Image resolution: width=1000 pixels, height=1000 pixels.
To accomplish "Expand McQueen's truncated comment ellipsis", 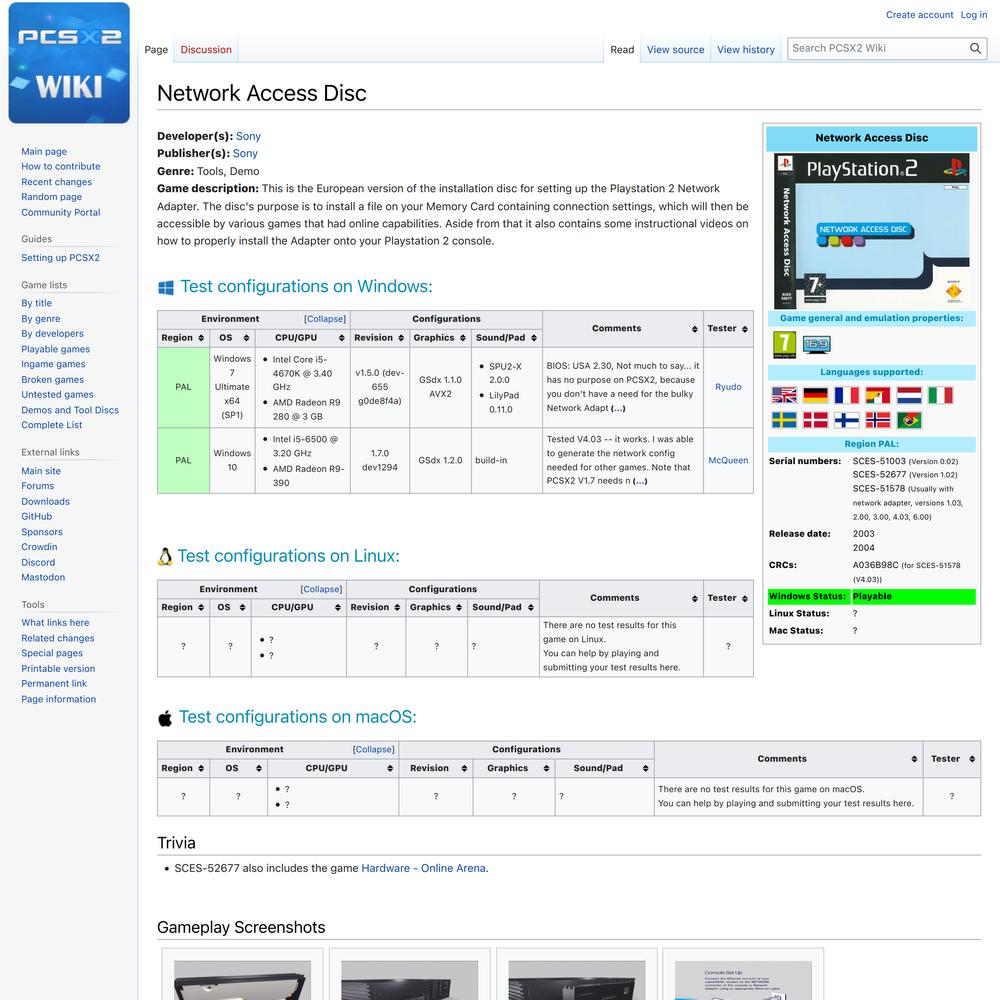I will coord(640,481).
